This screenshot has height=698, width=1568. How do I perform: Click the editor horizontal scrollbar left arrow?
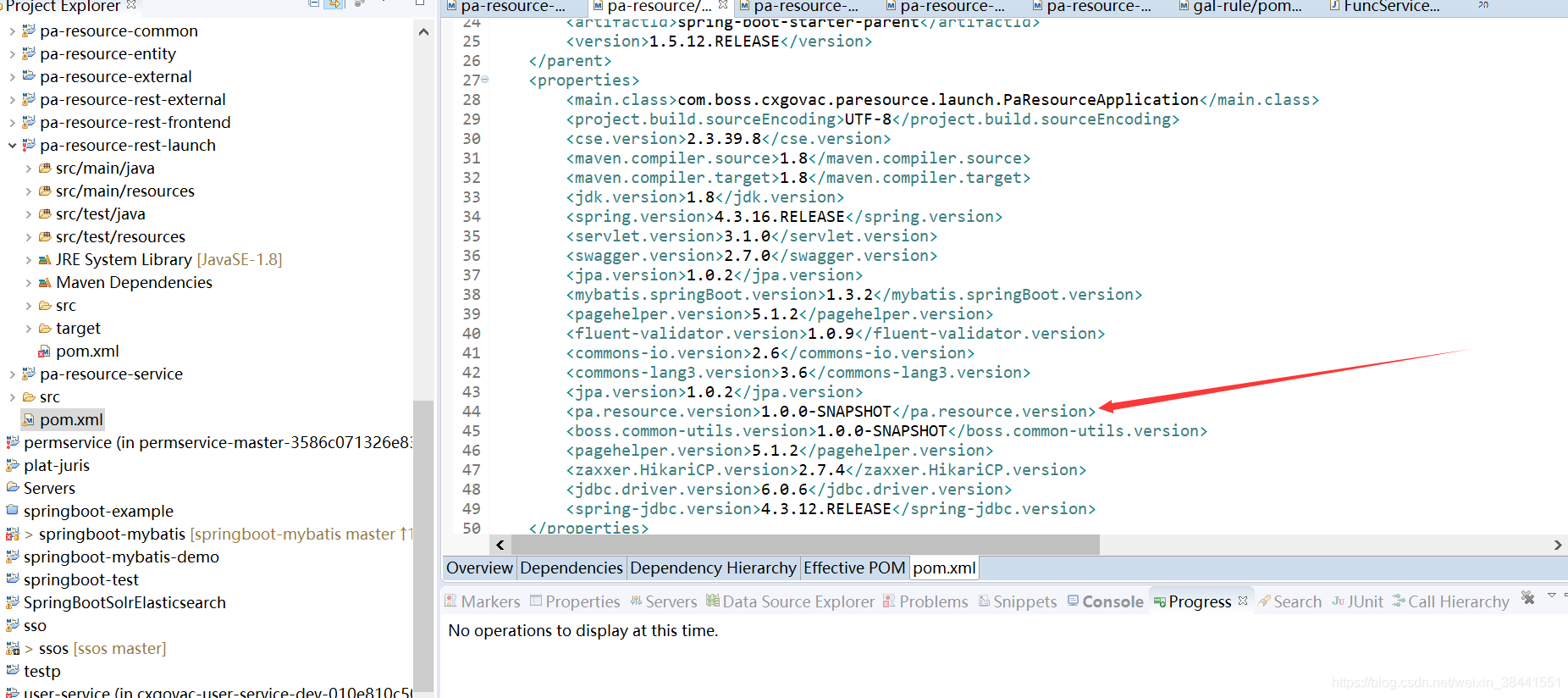click(500, 545)
